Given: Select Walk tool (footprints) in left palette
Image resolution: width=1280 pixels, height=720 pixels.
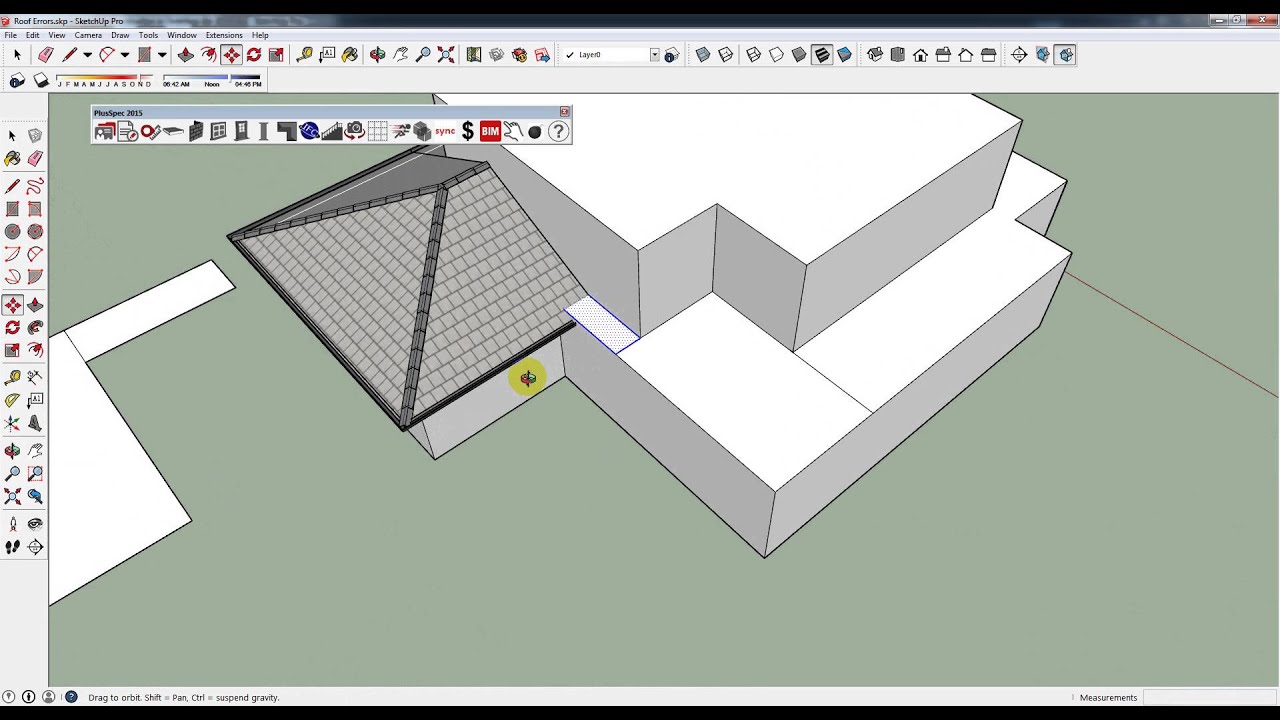Looking at the screenshot, I should point(12,547).
